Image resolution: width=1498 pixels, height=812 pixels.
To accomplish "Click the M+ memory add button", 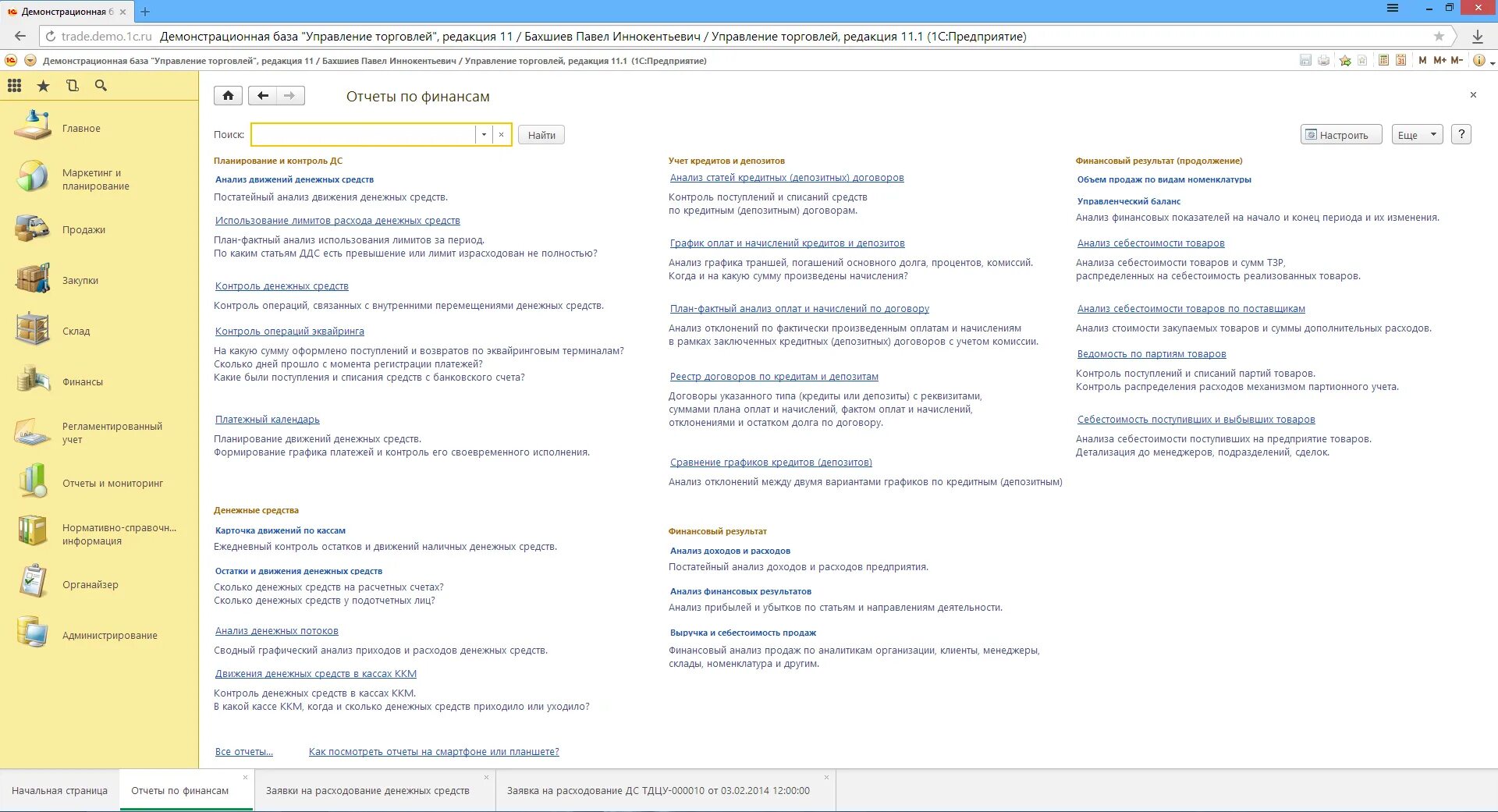I will coord(1439,60).
